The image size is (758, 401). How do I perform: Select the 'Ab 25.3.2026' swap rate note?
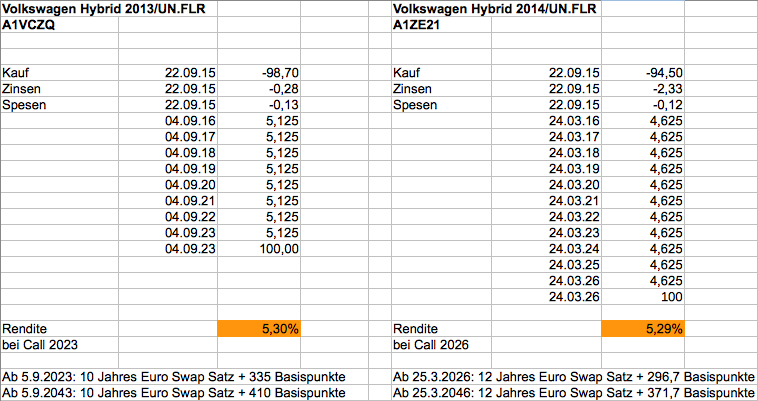[574, 377]
